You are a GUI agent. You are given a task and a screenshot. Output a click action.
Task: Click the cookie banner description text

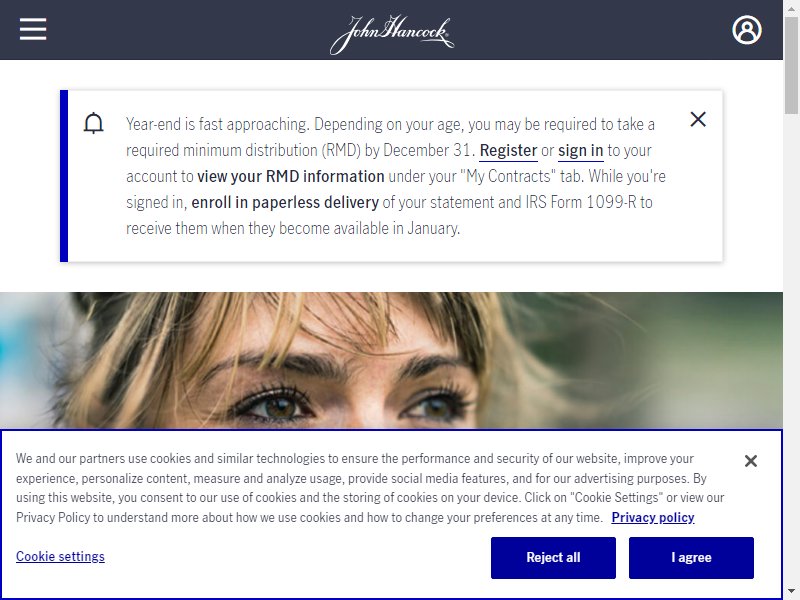[x=370, y=488]
